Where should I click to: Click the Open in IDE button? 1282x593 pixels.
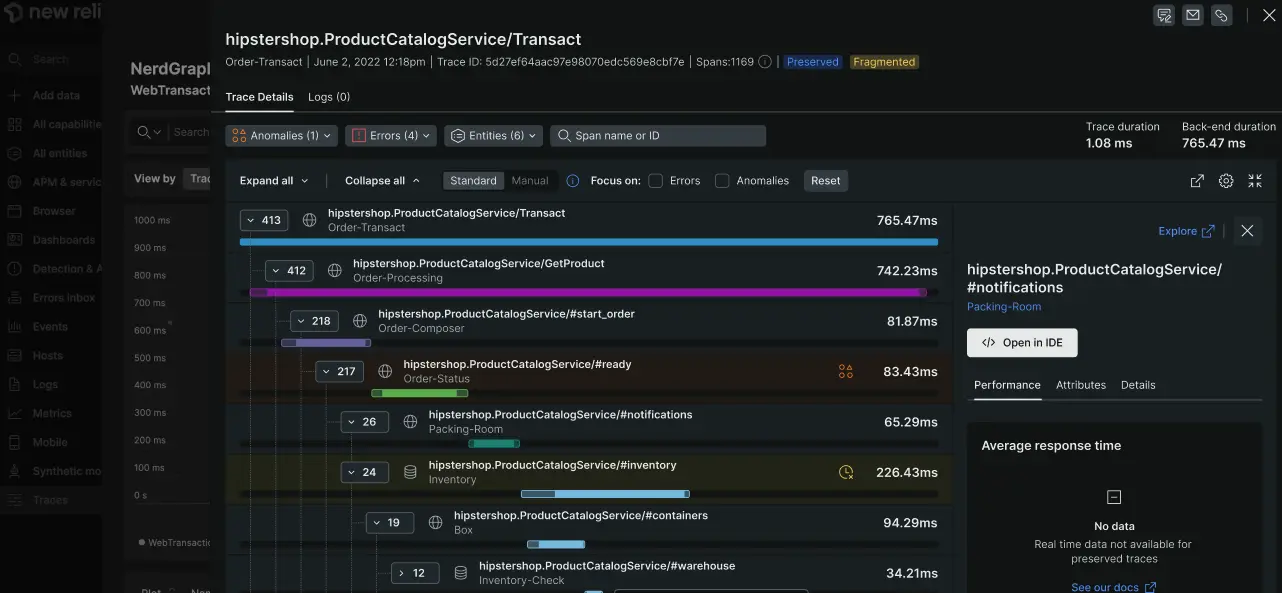pyautogui.click(x=1022, y=342)
